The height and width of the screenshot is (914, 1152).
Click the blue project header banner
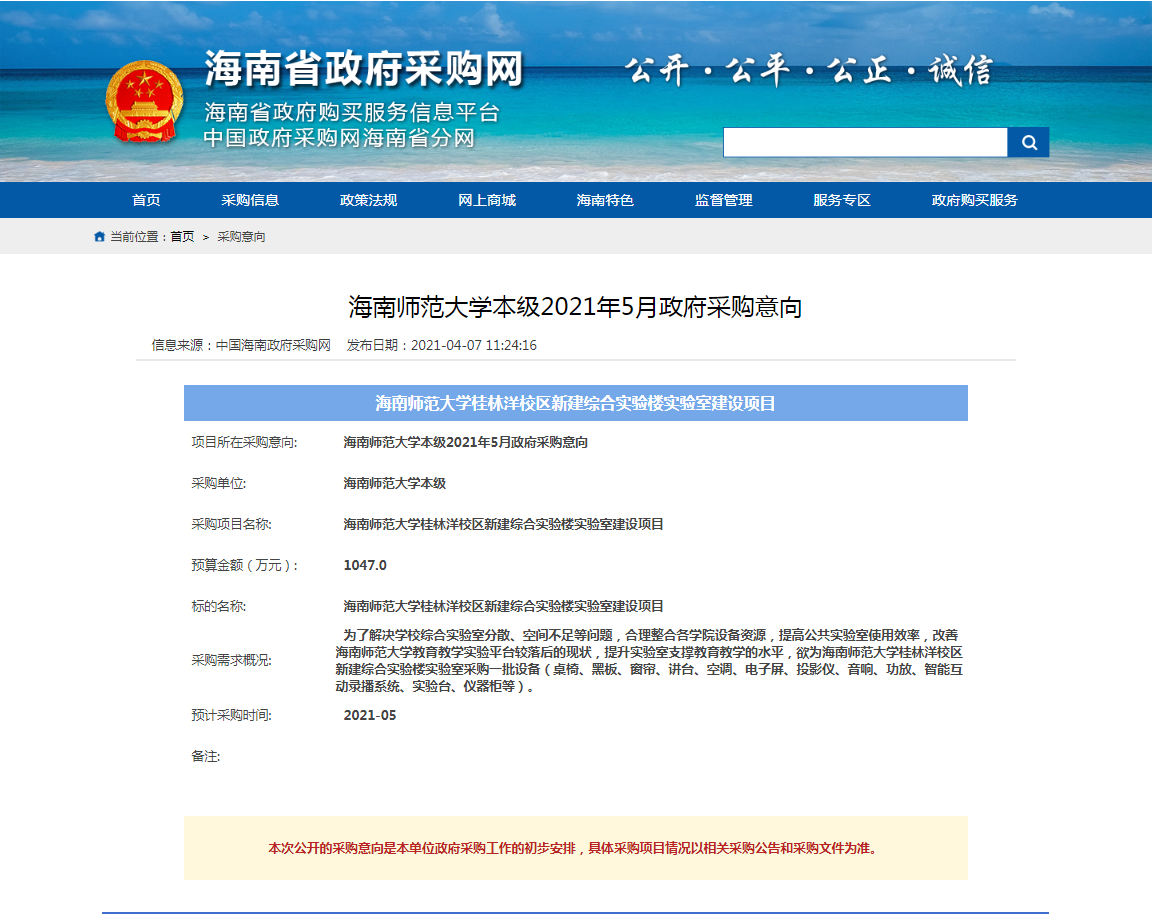pyautogui.click(x=575, y=403)
